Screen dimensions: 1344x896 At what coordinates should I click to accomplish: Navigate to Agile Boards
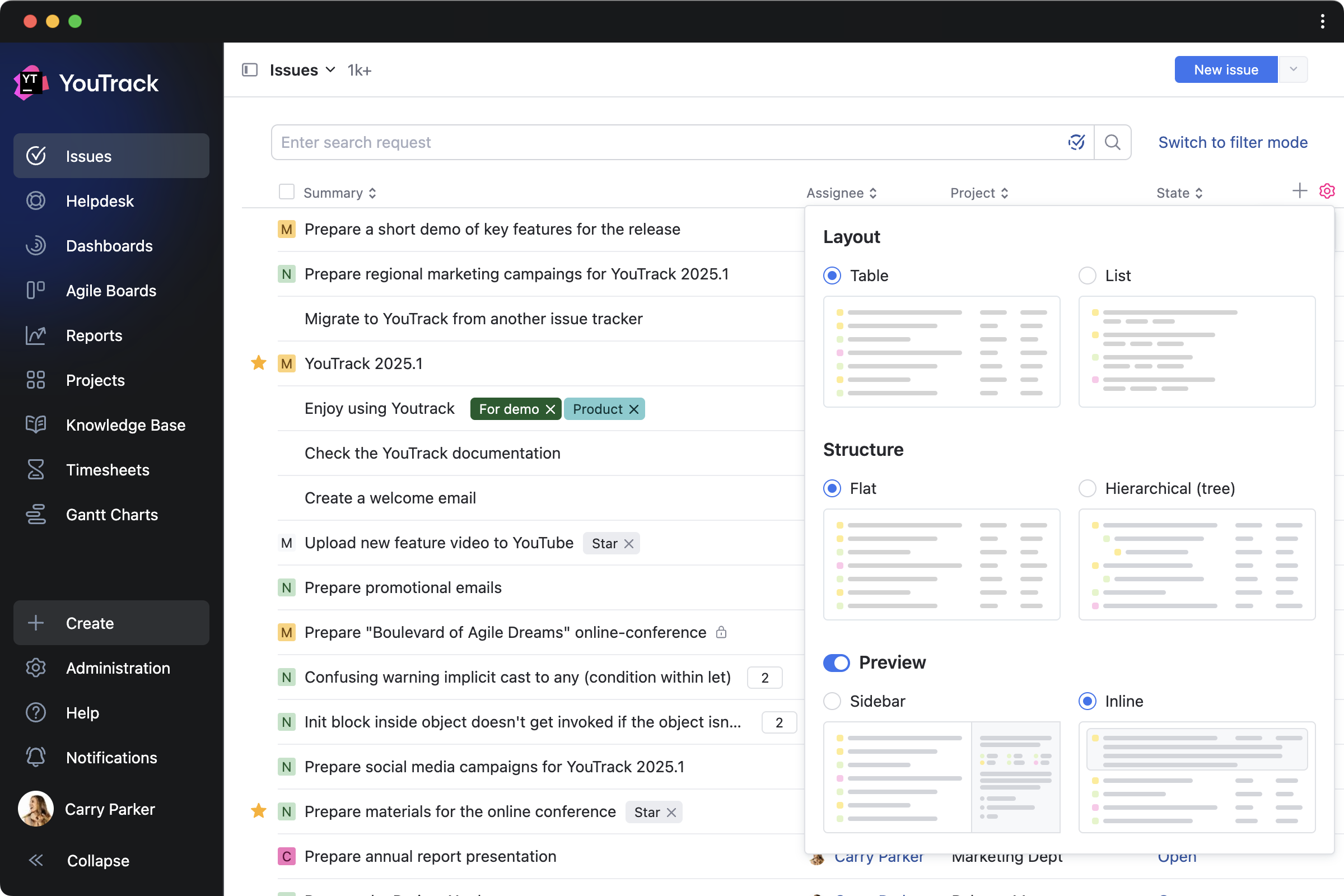[111, 290]
